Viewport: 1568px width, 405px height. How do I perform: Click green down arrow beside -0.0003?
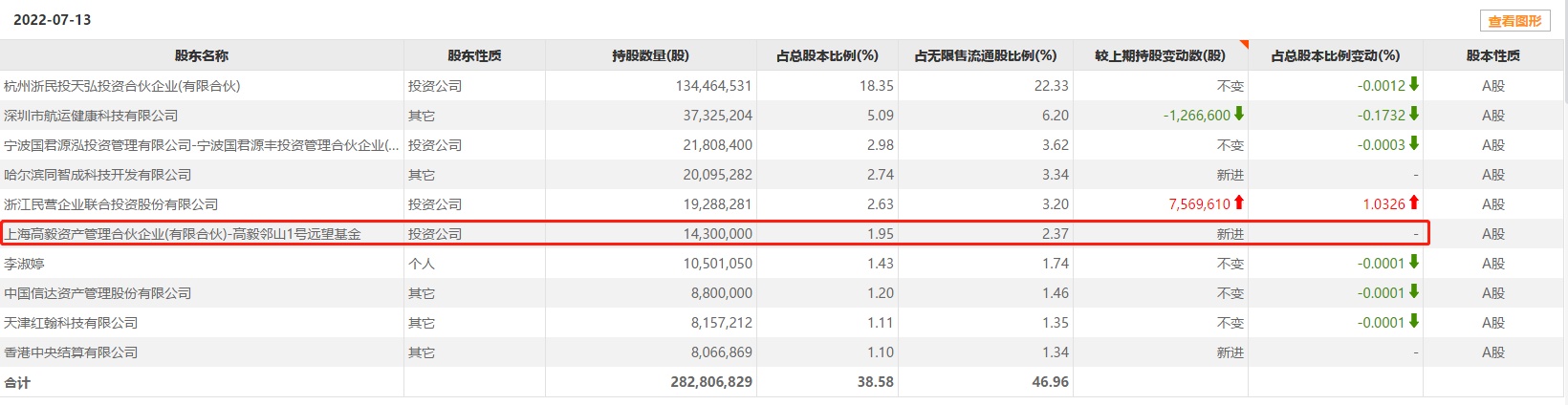coord(1414,144)
